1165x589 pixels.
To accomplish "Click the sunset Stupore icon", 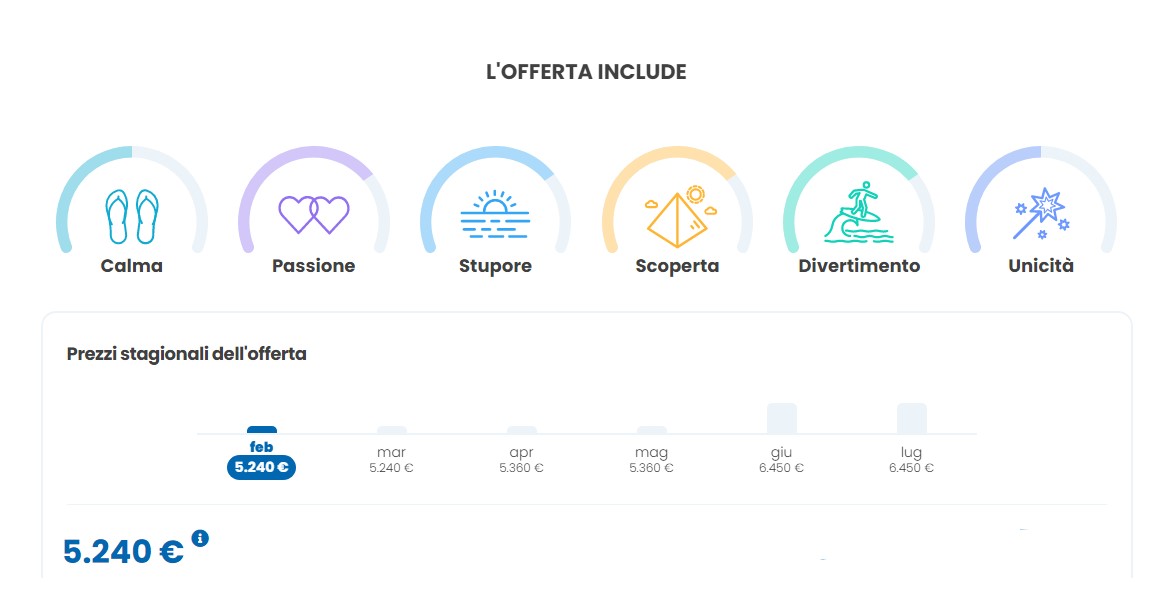I will click(x=495, y=215).
